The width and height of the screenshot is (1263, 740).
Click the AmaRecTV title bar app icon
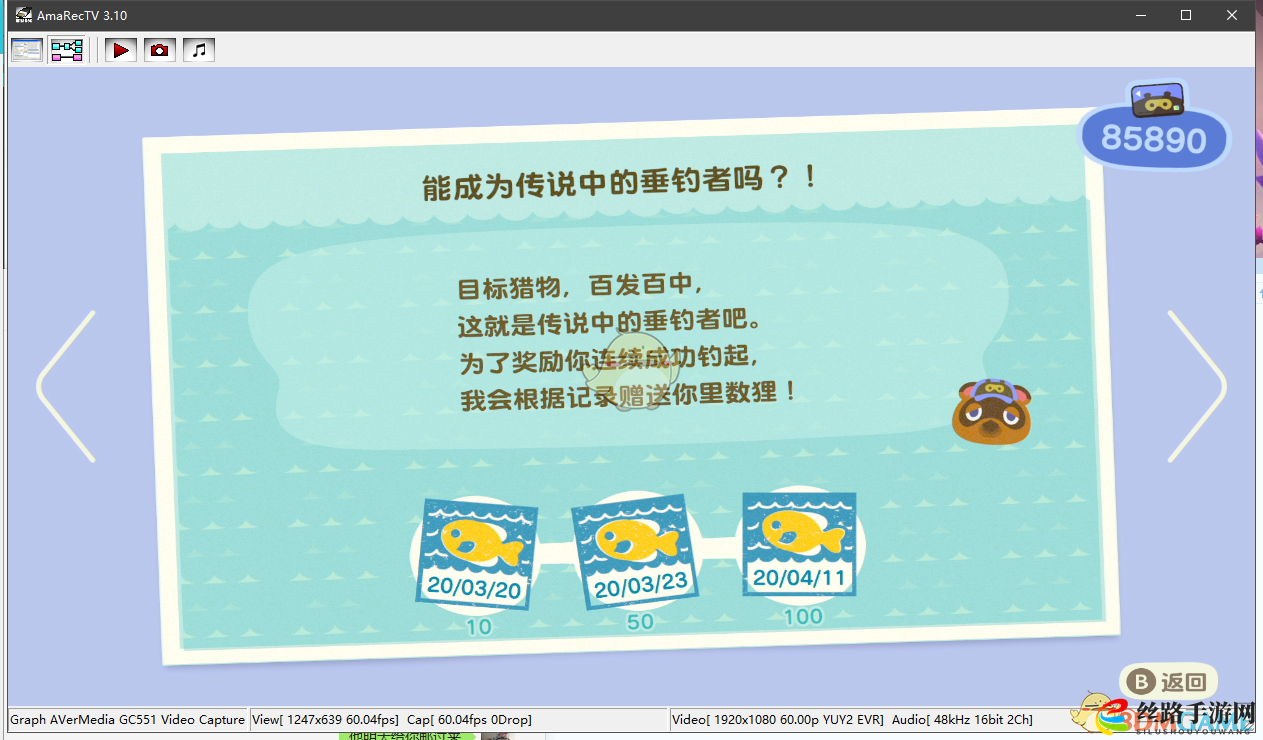23,15
